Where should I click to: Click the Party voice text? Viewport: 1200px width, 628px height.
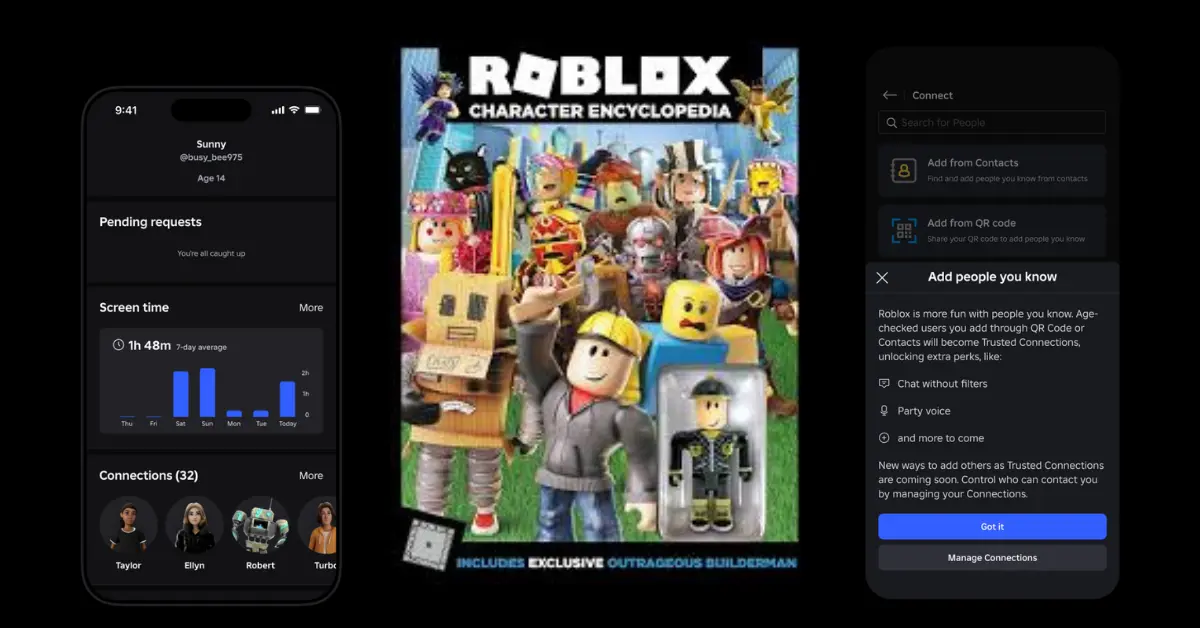(924, 411)
